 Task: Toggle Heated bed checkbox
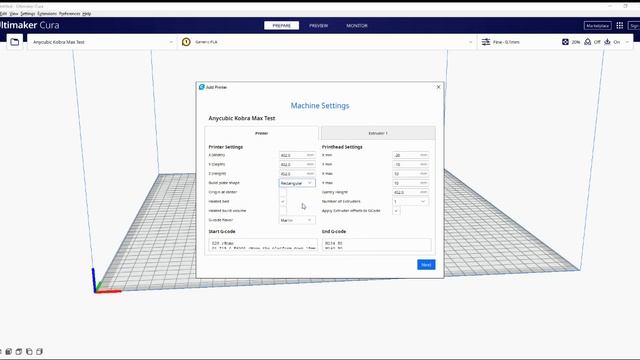tap(282, 202)
